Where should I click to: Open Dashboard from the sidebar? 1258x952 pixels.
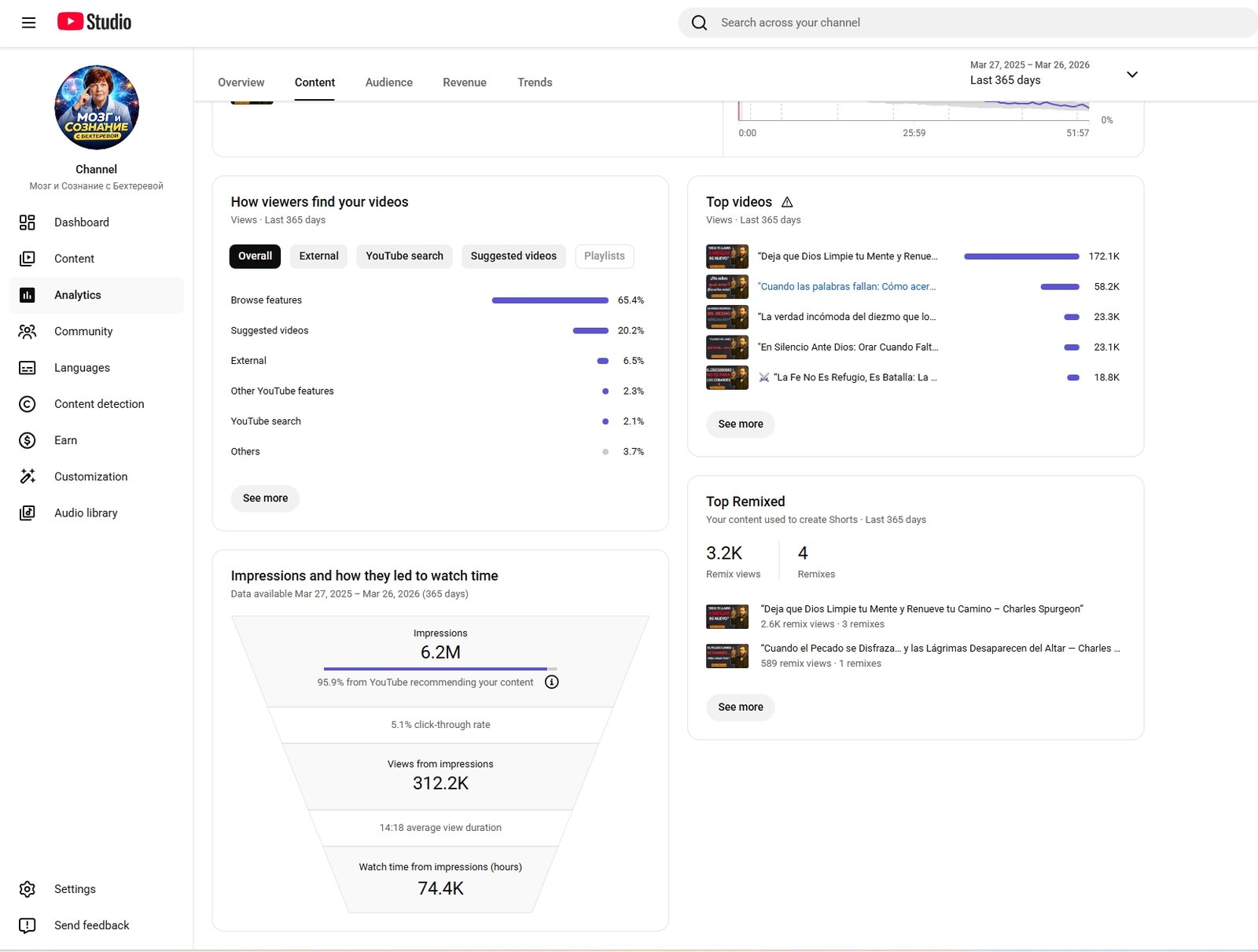[x=81, y=222]
